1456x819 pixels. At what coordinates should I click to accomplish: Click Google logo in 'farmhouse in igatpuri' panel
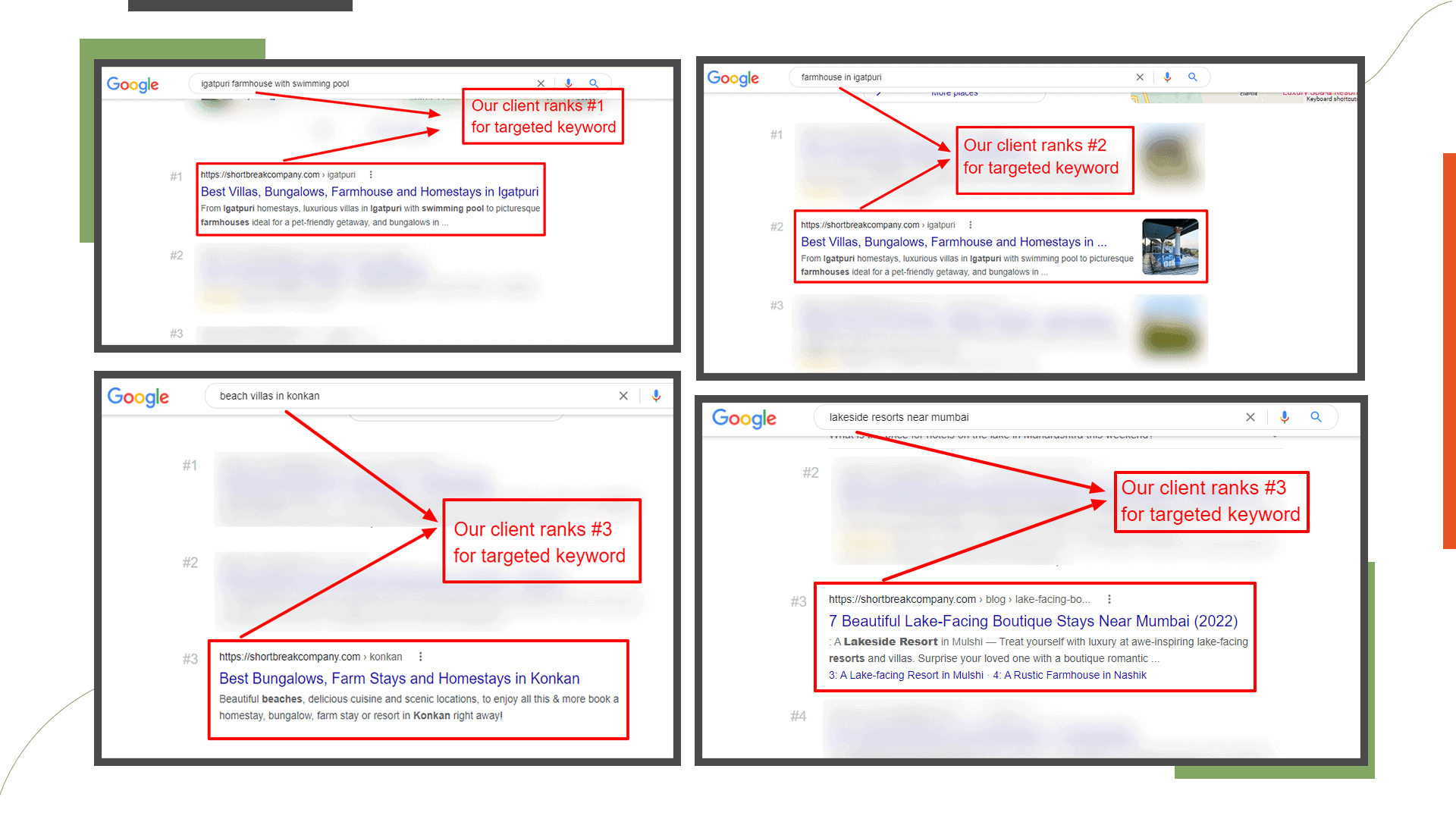point(733,78)
